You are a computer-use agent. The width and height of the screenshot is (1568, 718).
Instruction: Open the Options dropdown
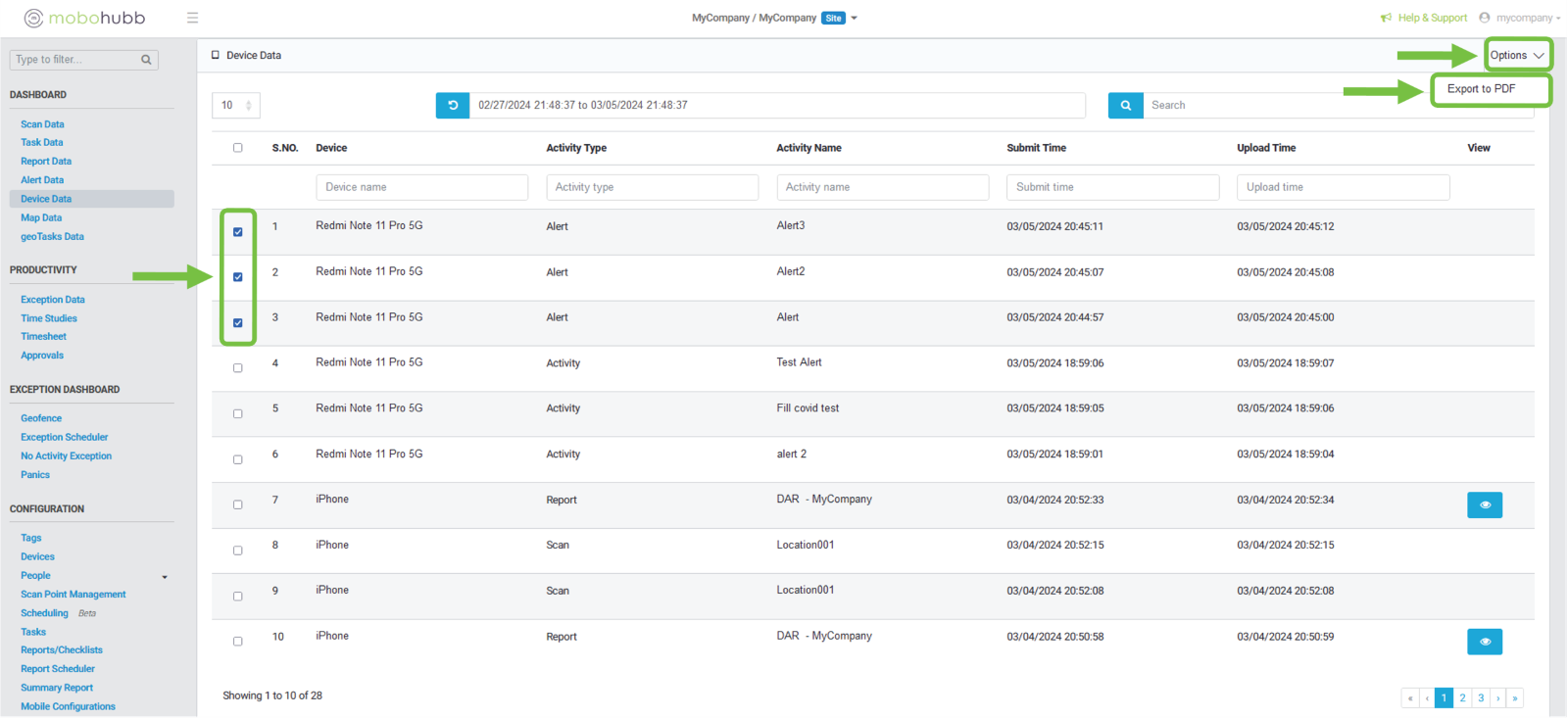point(1516,56)
